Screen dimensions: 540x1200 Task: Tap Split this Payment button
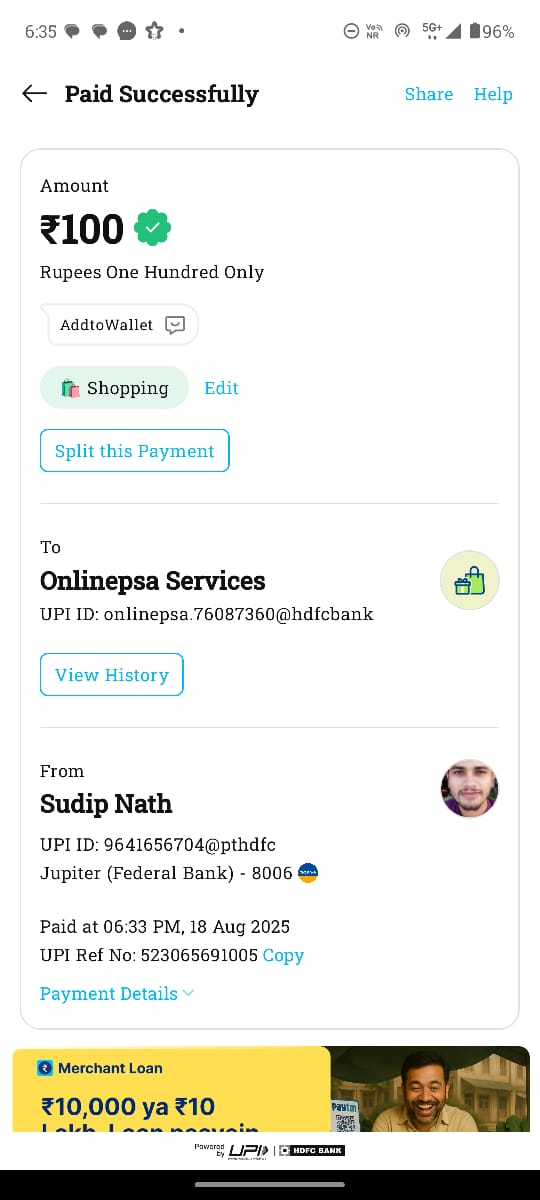[x=135, y=450]
